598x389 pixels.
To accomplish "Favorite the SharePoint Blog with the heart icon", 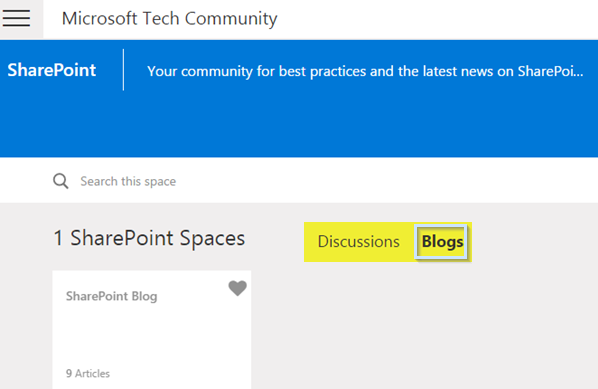I will (x=238, y=288).
